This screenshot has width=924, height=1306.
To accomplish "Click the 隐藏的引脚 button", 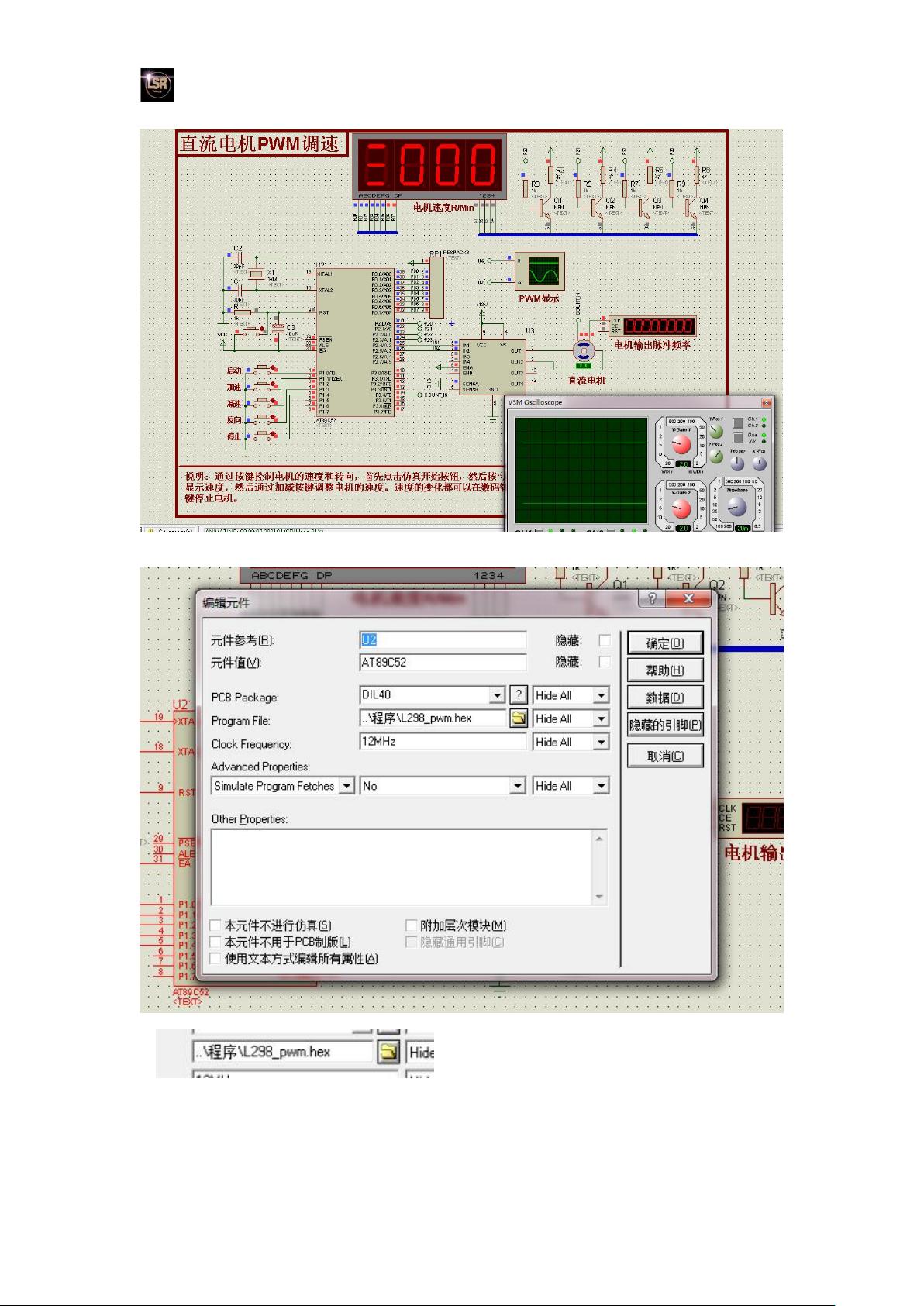I will [x=665, y=725].
